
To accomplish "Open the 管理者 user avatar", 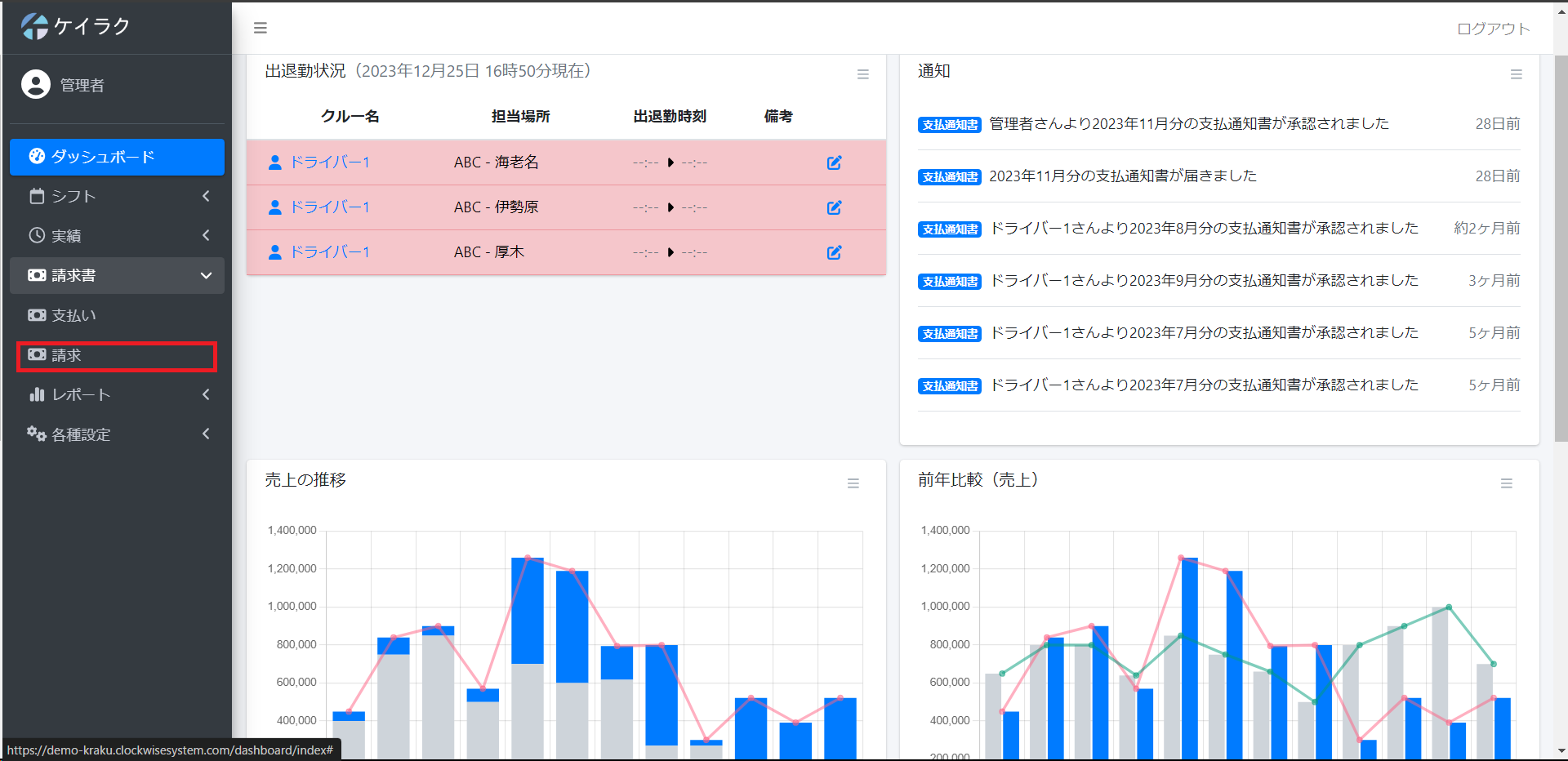I will click(36, 84).
